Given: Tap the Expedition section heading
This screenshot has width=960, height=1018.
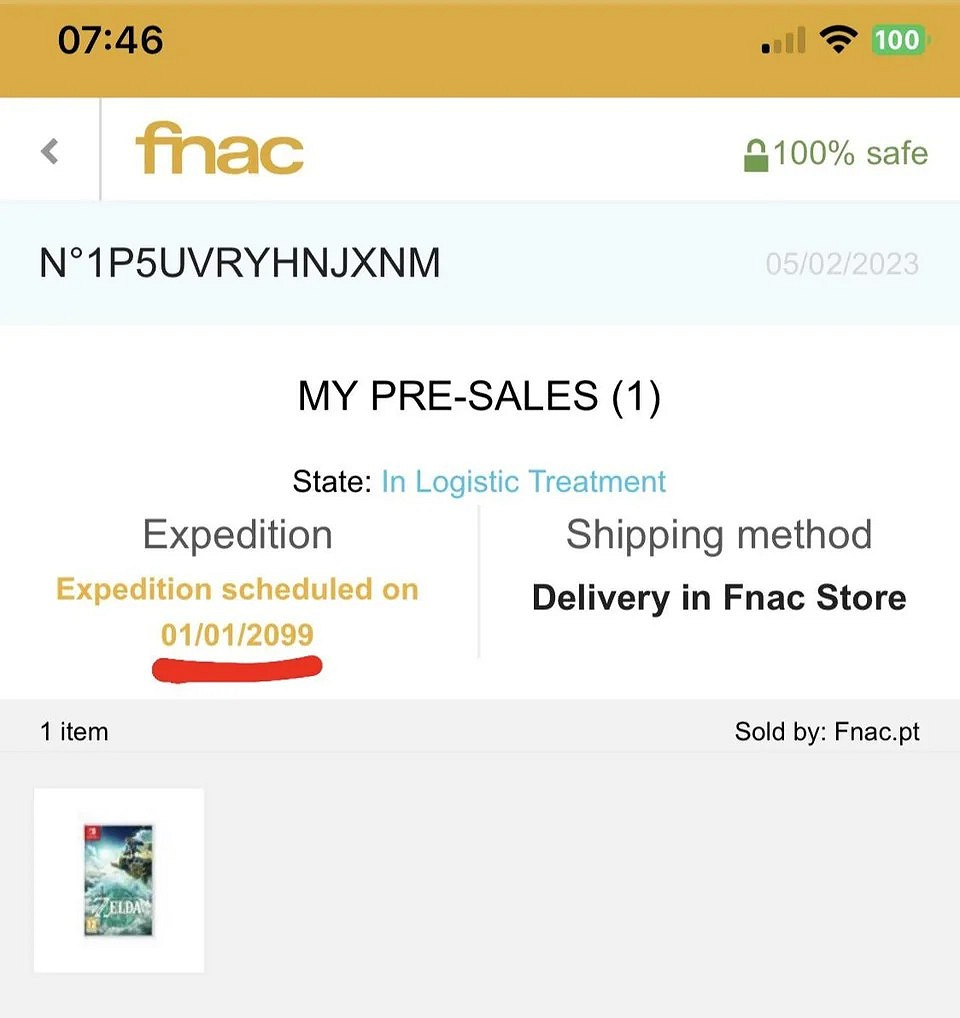Looking at the screenshot, I should point(237,535).
